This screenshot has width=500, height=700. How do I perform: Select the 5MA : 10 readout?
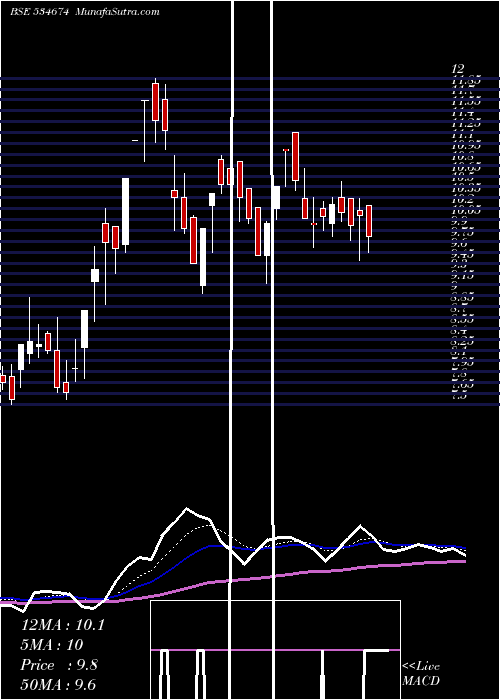pos(52,645)
